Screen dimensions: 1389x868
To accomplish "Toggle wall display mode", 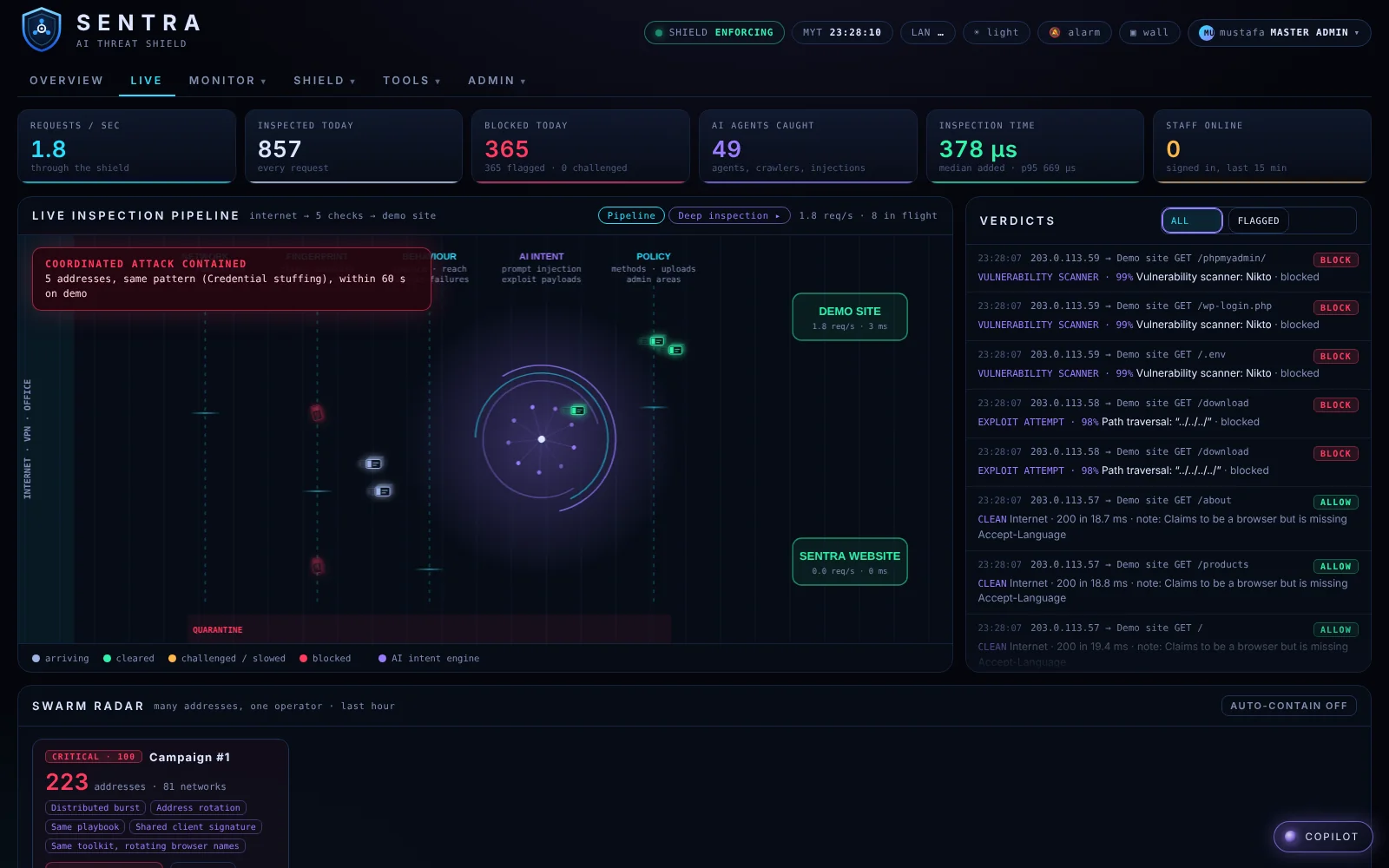I will point(1149,33).
